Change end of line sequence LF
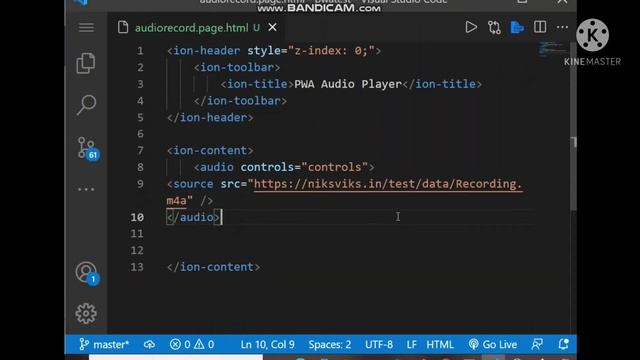 (x=411, y=344)
